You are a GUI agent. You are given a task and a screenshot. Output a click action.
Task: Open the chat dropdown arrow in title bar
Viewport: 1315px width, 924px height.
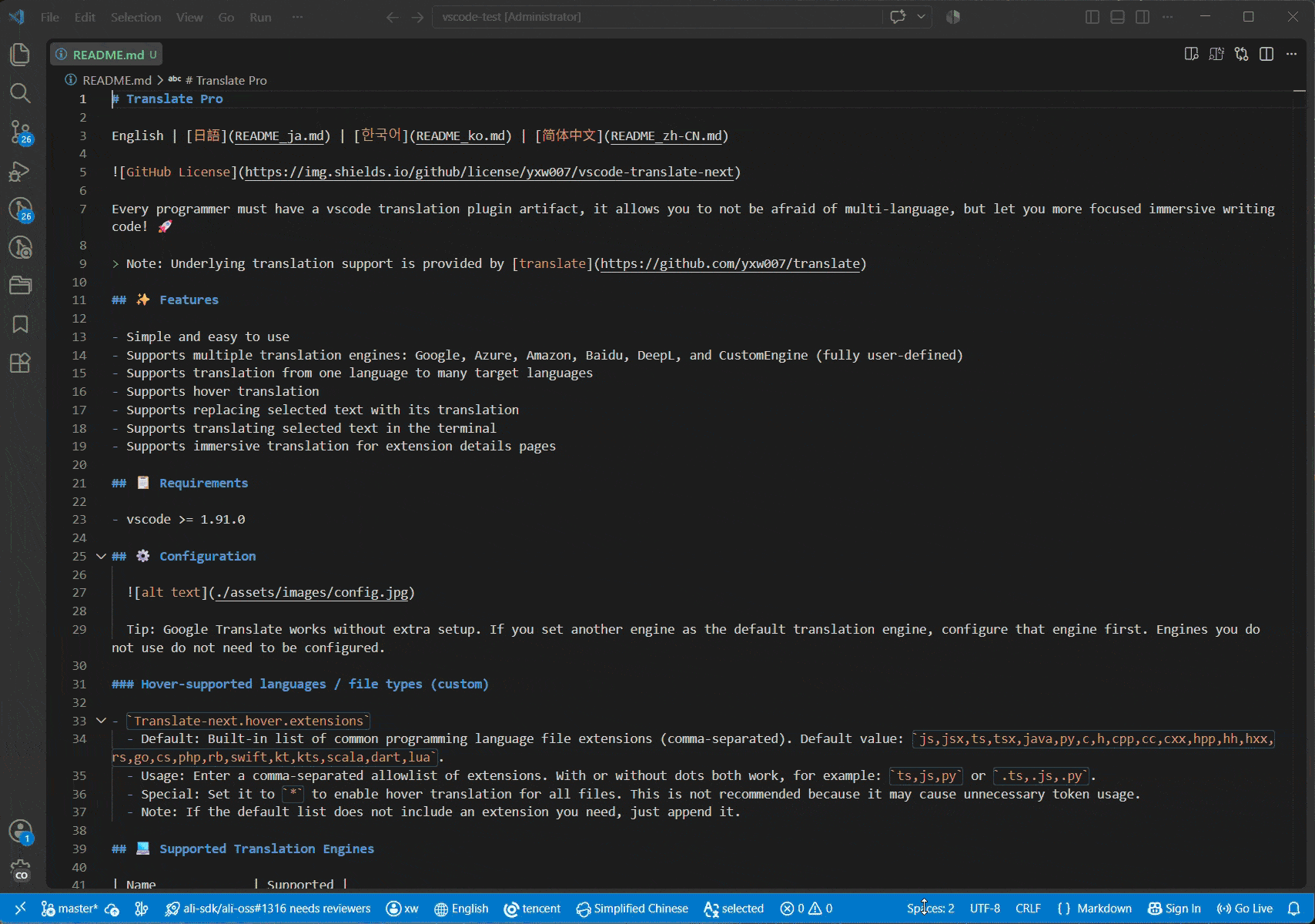point(921,17)
